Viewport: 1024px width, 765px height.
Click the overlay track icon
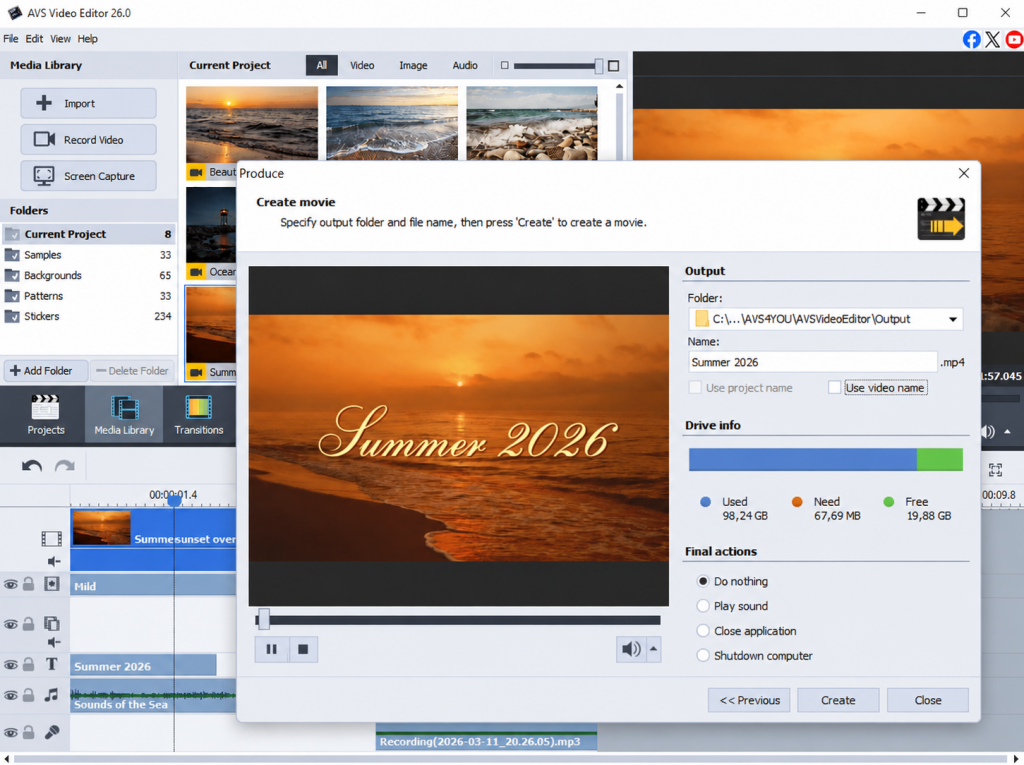tap(52, 623)
